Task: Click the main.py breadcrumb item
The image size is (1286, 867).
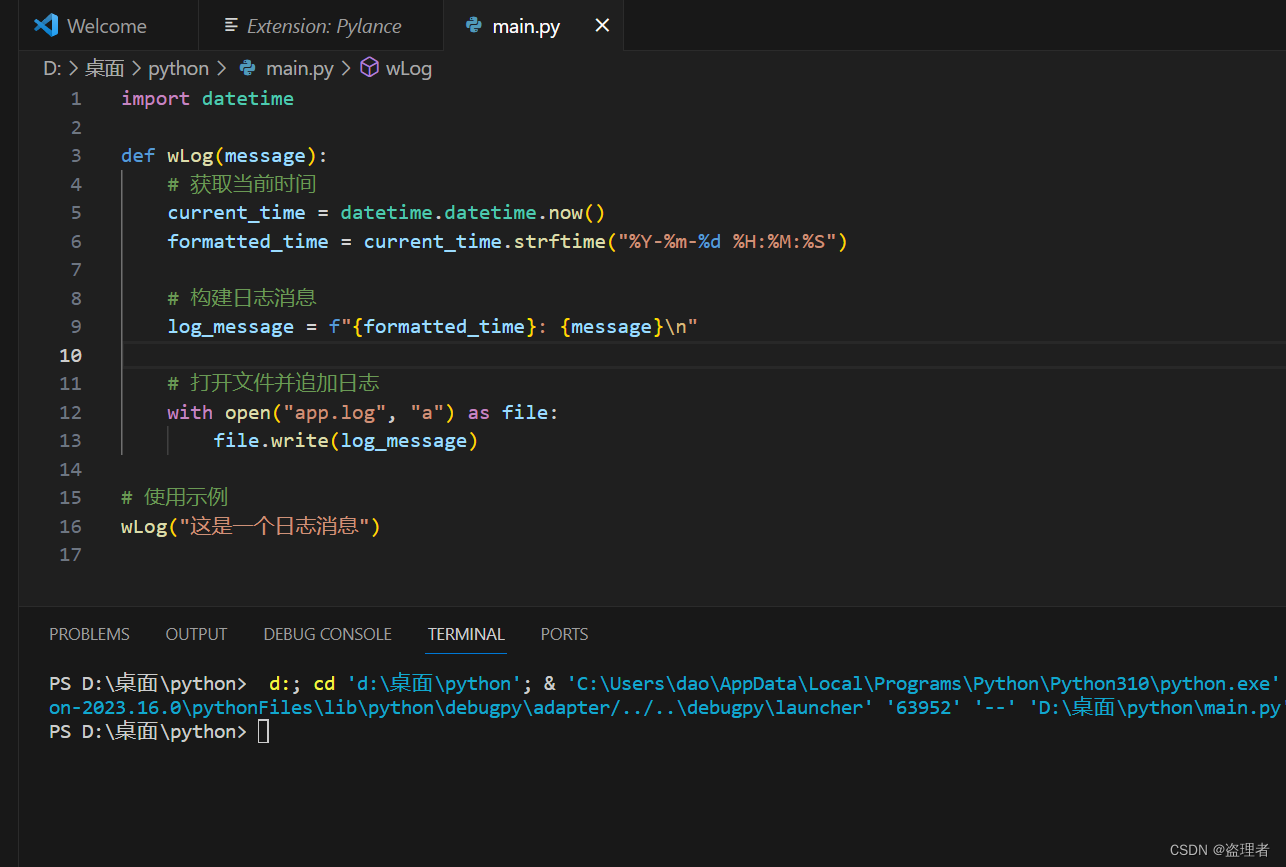Action: point(299,68)
